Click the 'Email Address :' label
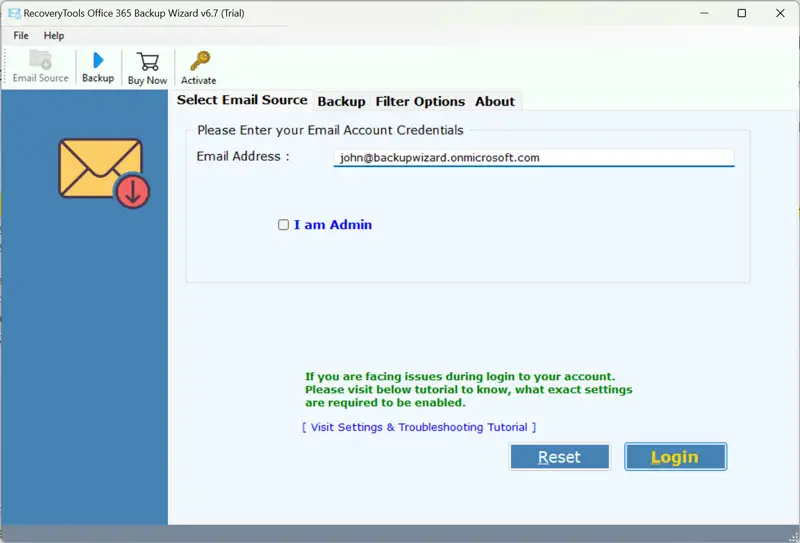This screenshot has width=800, height=543. (243, 156)
